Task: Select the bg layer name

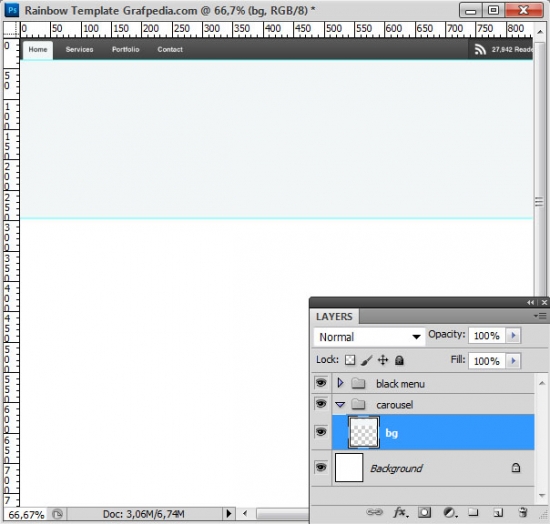Action: 391,433
